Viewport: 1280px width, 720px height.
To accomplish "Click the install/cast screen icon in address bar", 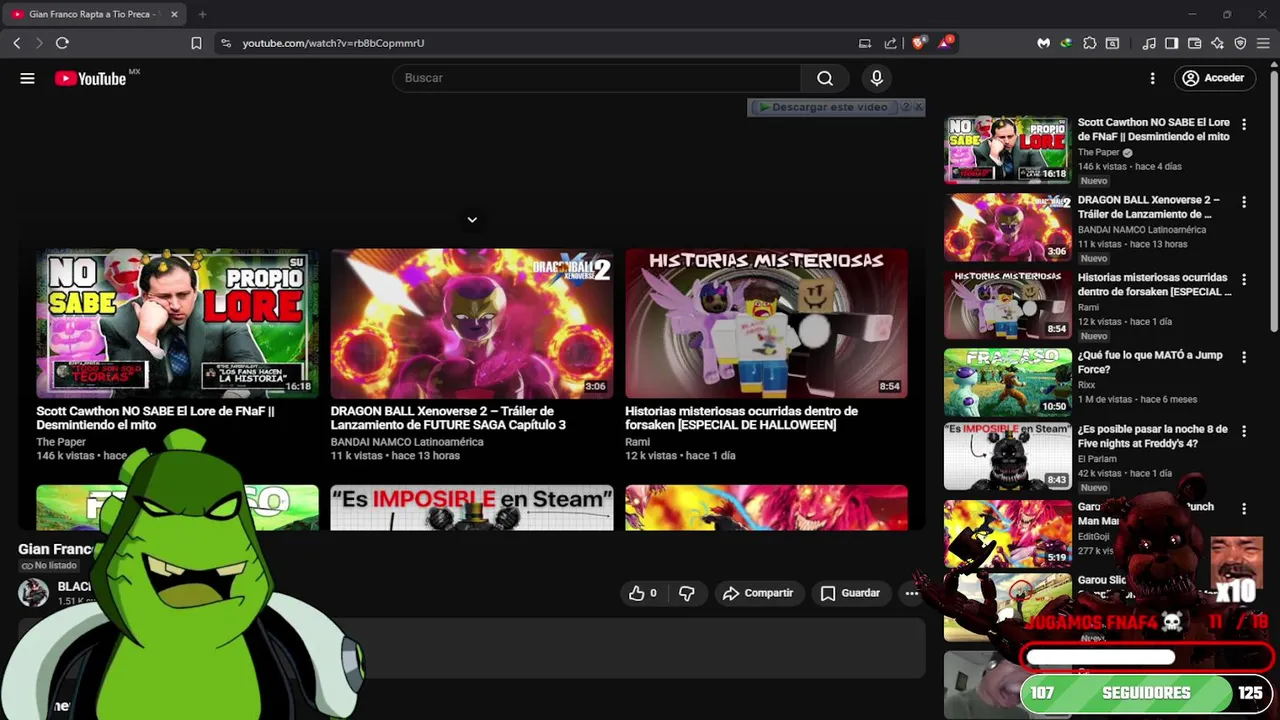I will tap(865, 43).
